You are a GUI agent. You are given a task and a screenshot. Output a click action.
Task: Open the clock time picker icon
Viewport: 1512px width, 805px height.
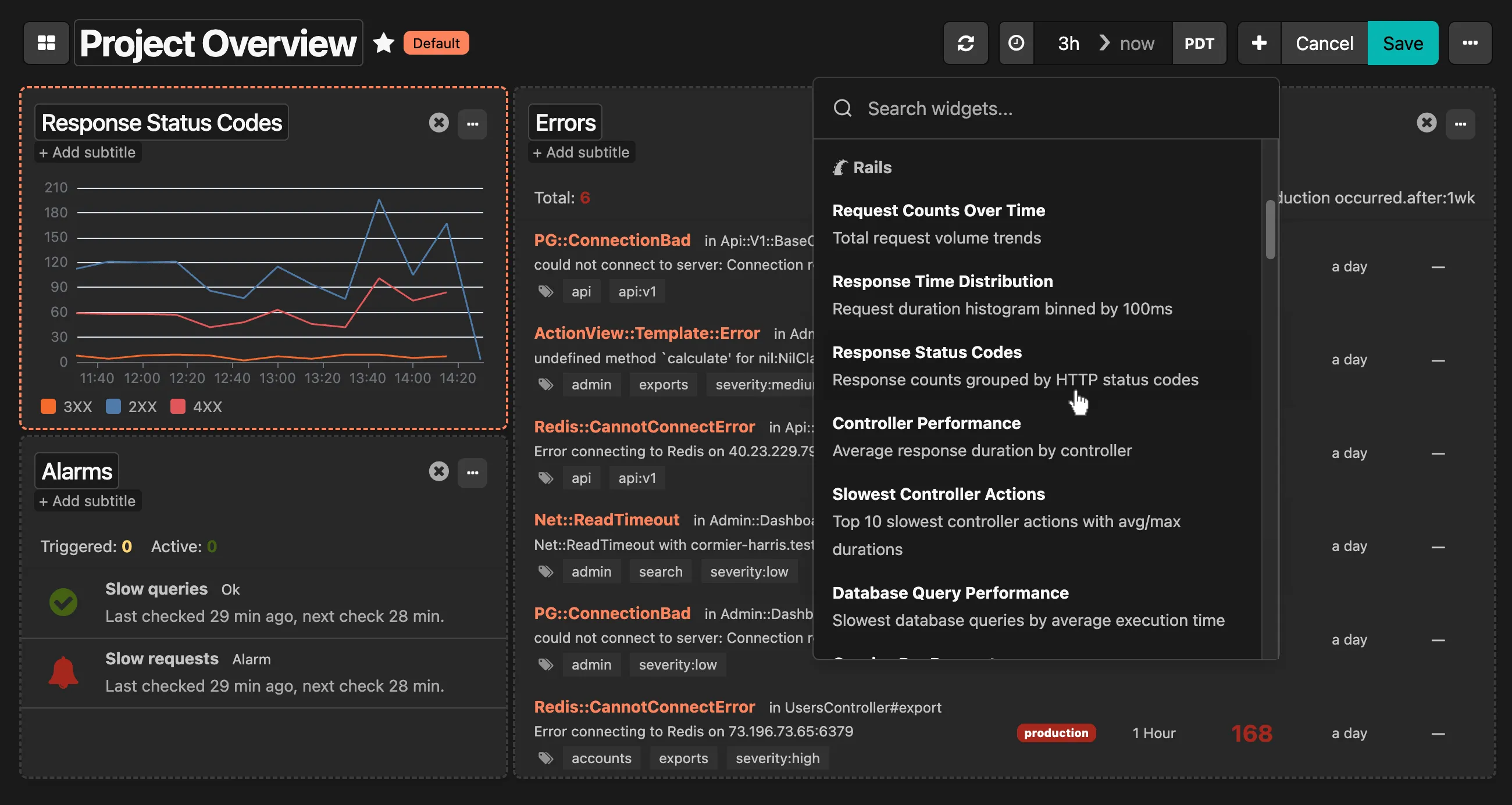tap(1016, 43)
